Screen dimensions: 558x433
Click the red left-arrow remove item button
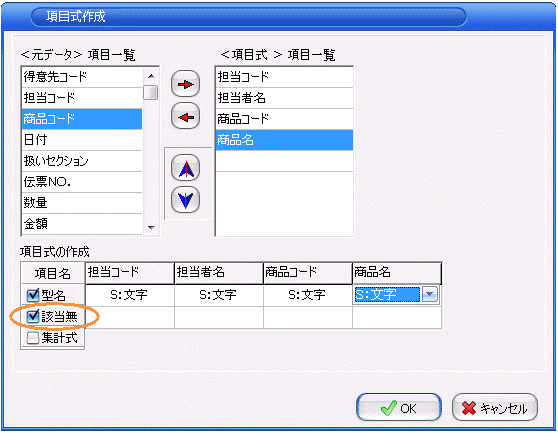pos(185,116)
